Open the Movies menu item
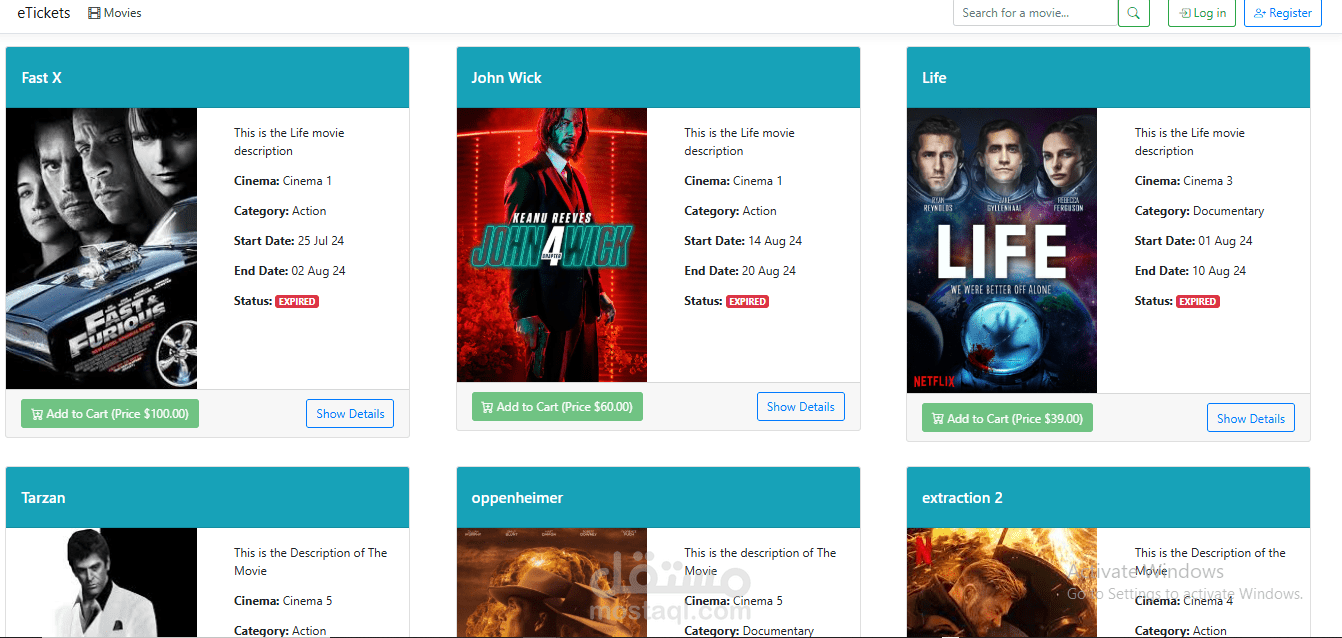The width and height of the screenshot is (1342, 638). [x=115, y=13]
